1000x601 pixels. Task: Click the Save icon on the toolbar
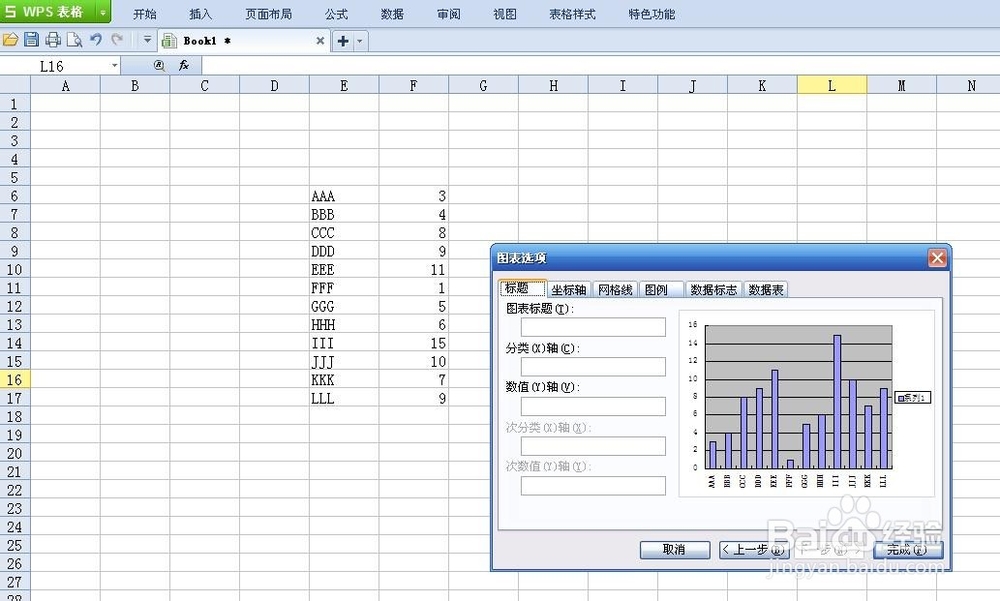[x=32, y=40]
